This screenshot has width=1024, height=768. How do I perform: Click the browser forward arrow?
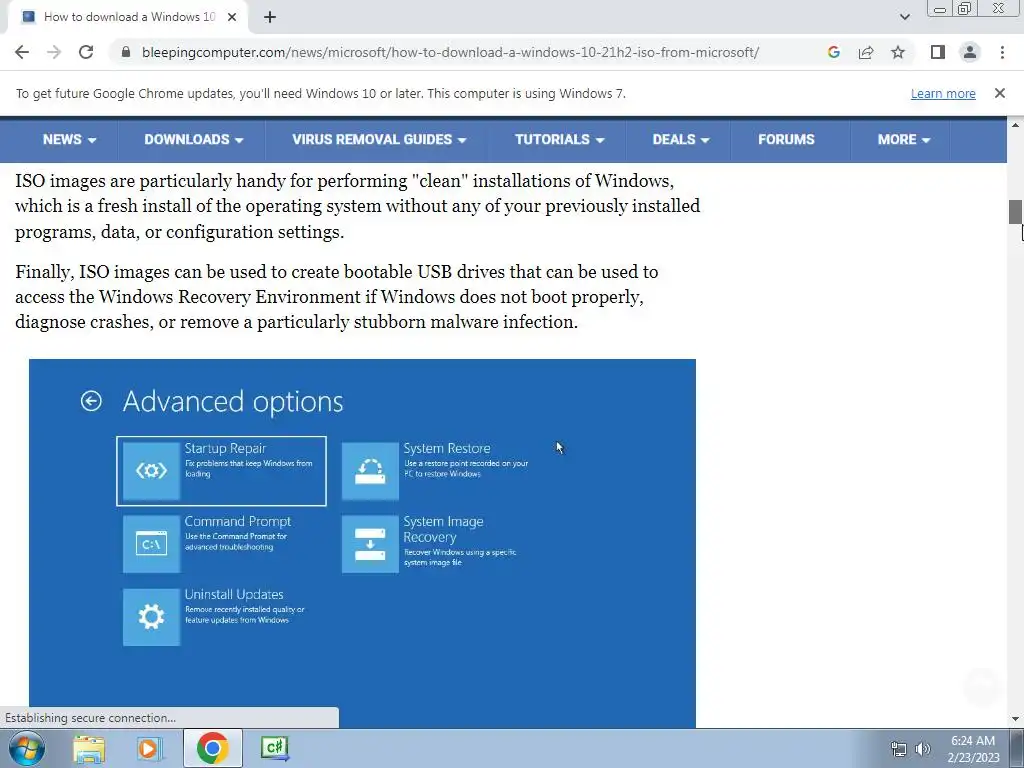(x=54, y=52)
